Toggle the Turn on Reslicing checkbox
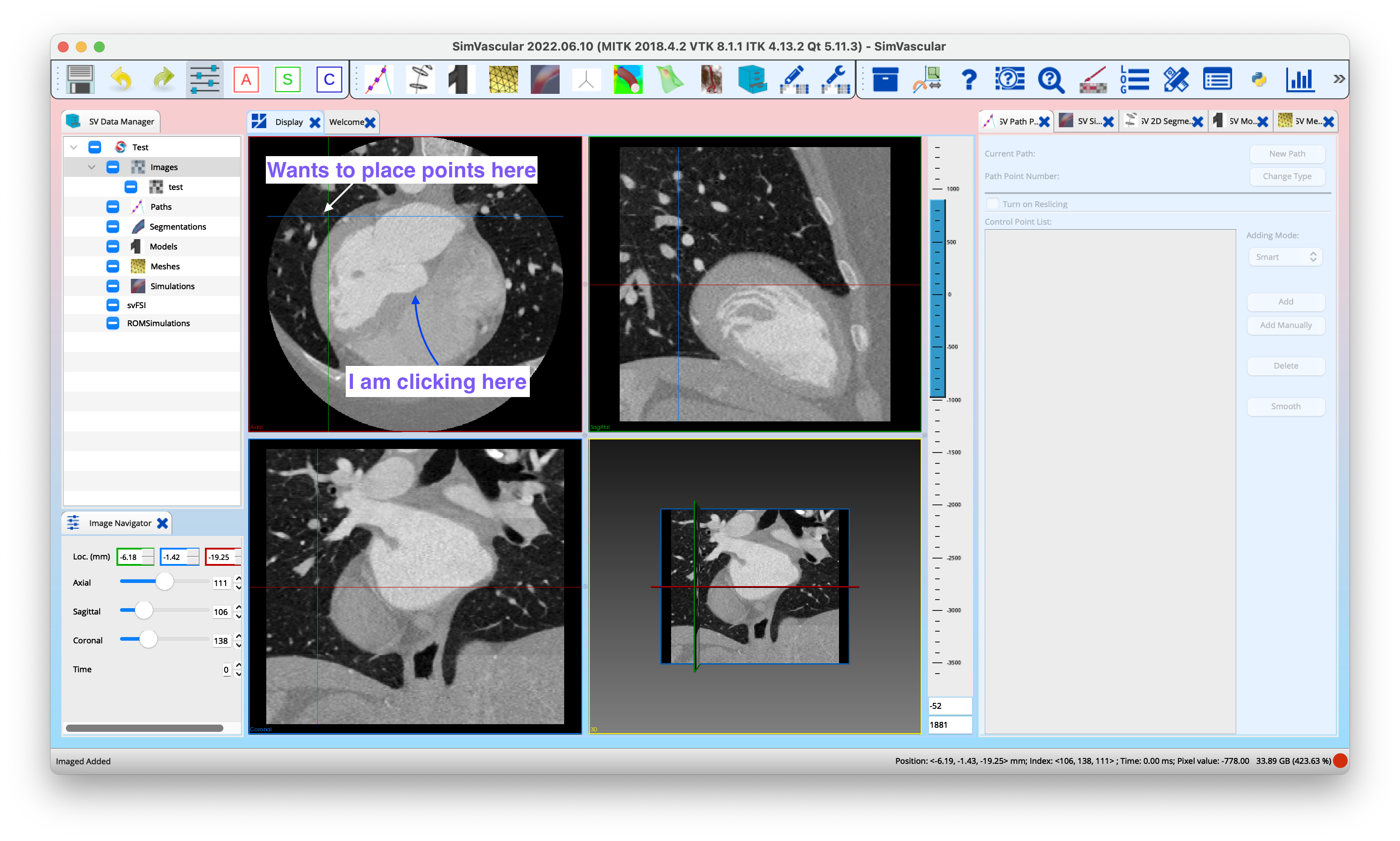1400x841 pixels. [x=992, y=203]
